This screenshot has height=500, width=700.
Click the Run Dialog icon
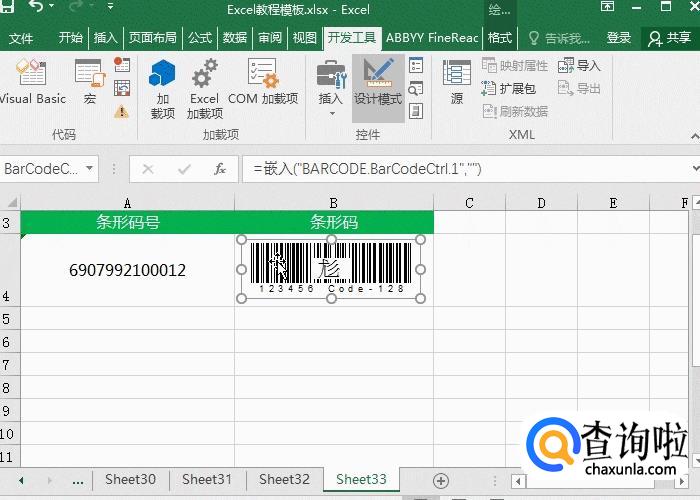pyautogui.click(x=416, y=111)
